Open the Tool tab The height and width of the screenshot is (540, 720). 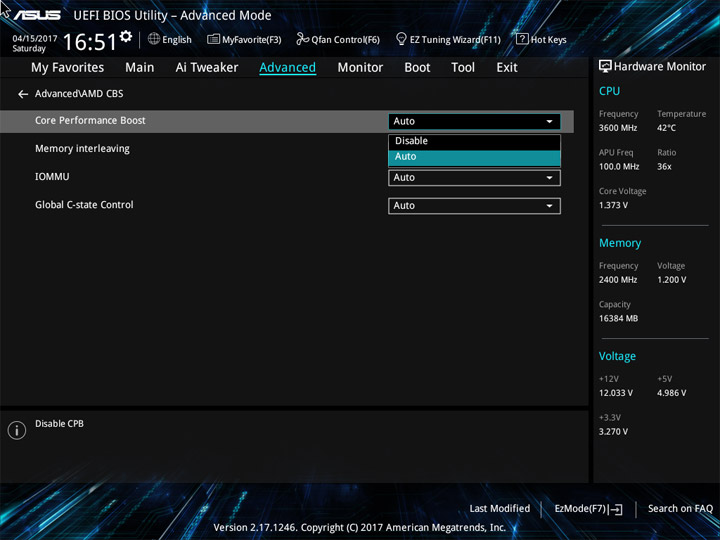click(463, 68)
